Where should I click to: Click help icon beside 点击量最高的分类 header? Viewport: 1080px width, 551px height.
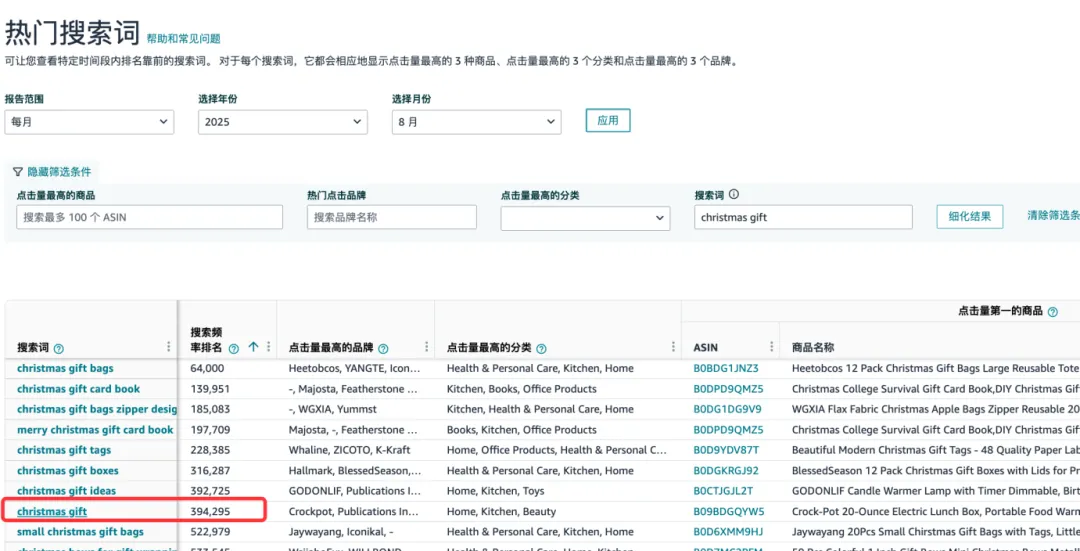(541, 349)
